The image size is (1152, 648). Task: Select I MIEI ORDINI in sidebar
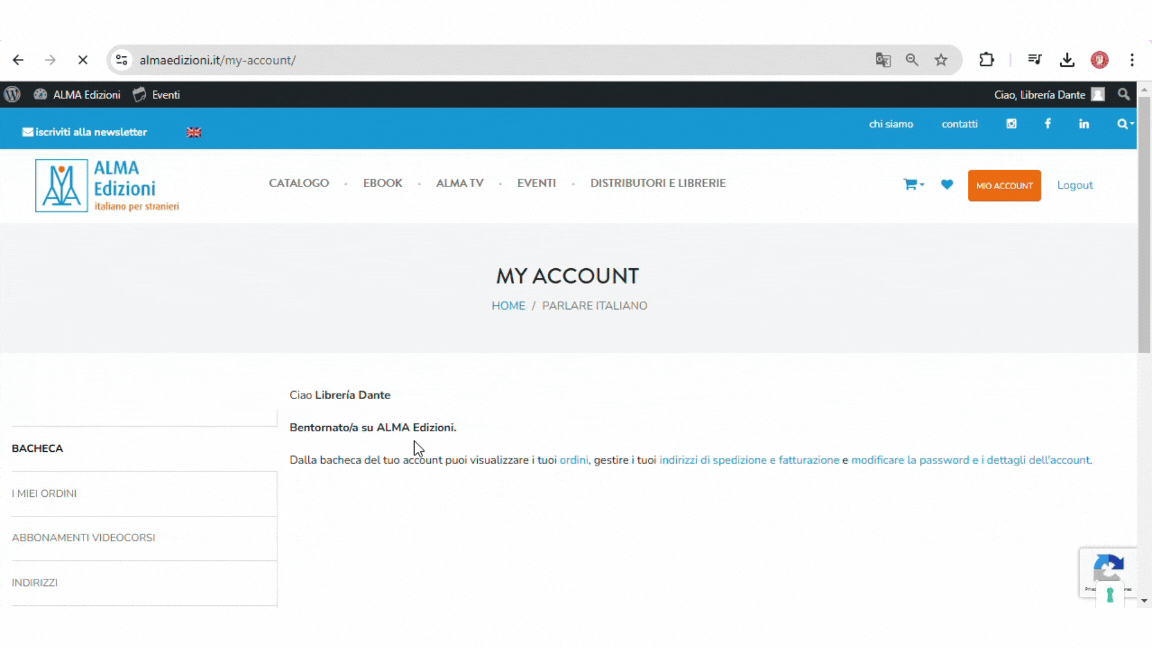pos(144,494)
